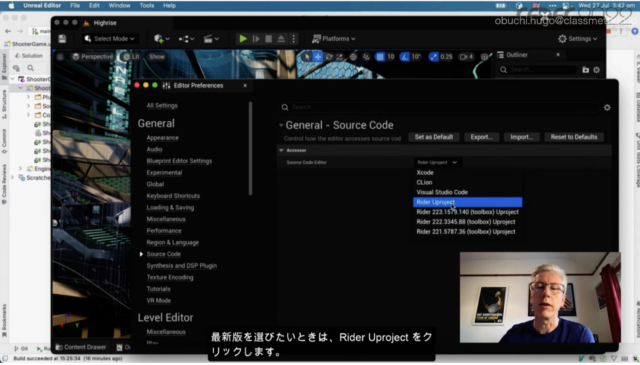Open the Select Mode dropdown

[109, 39]
